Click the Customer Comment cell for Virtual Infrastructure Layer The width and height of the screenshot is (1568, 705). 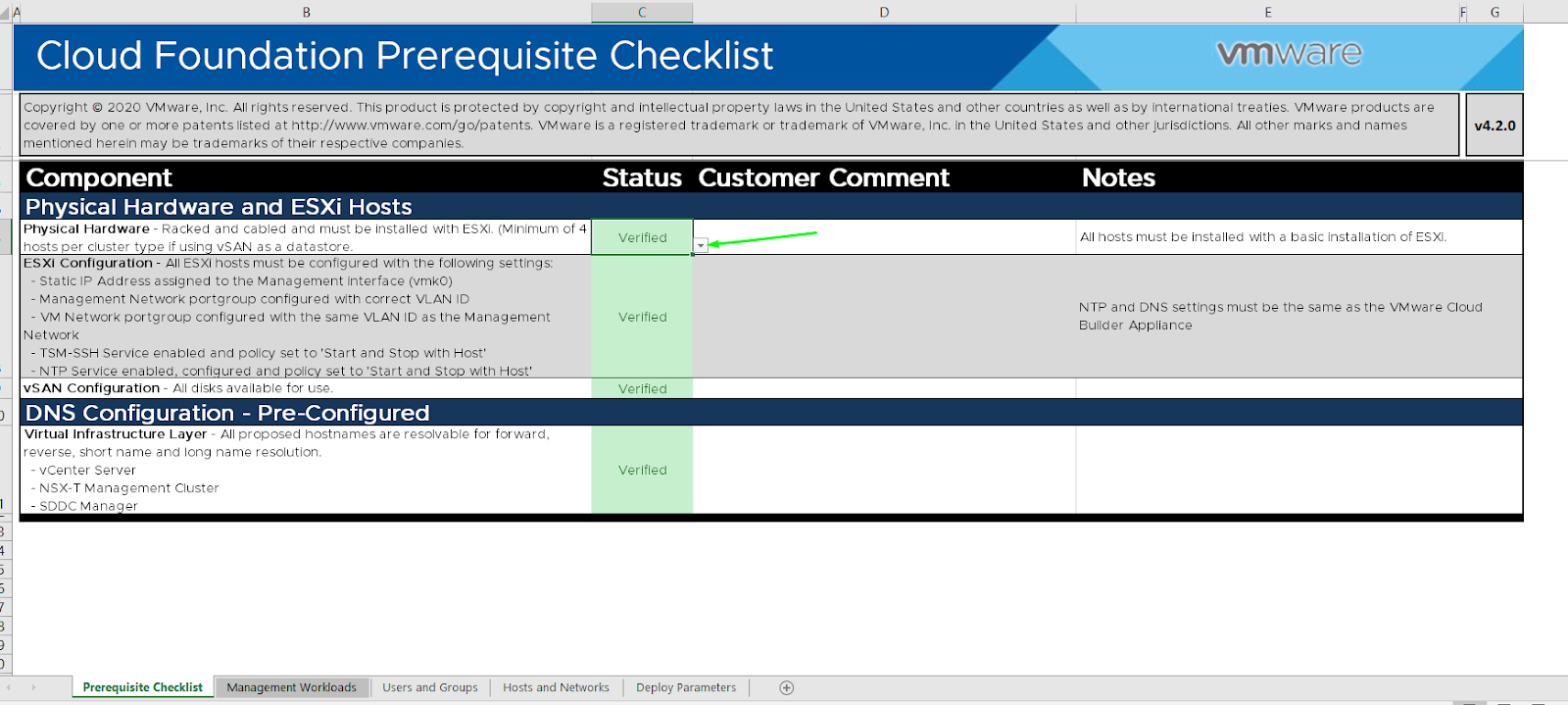(884, 470)
